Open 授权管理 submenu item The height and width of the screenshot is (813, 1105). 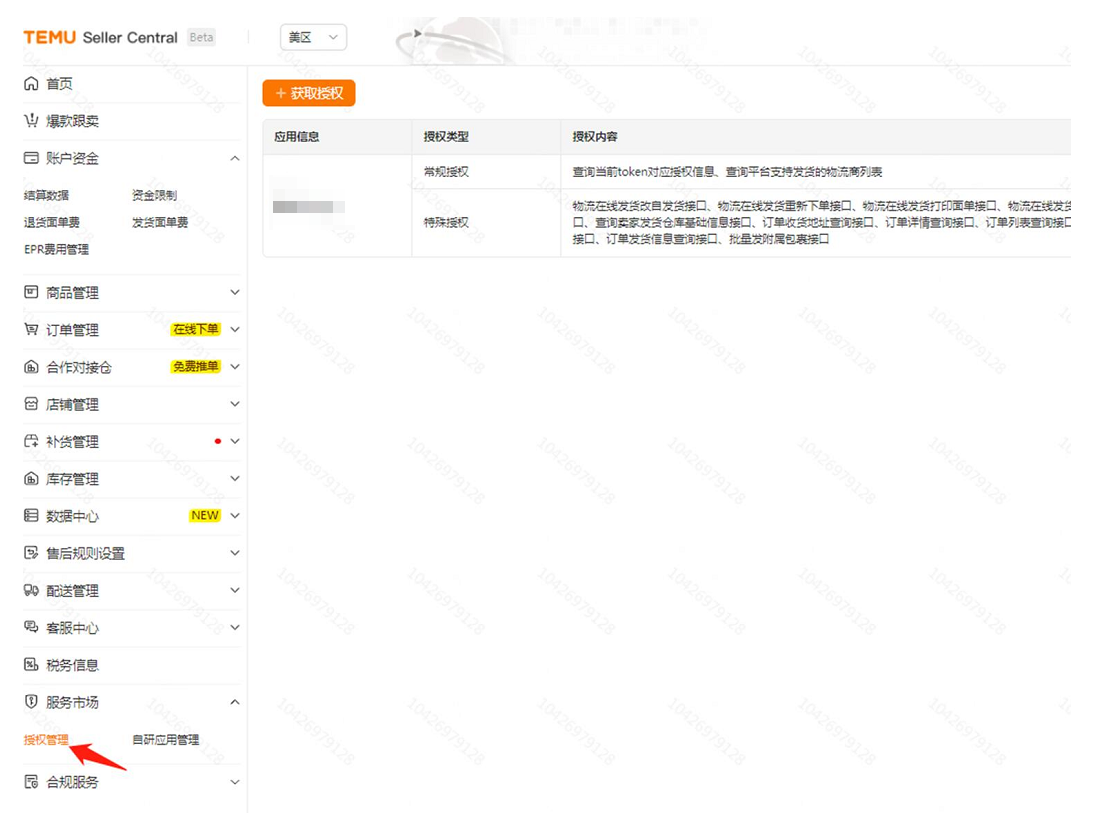tap(47, 740)
